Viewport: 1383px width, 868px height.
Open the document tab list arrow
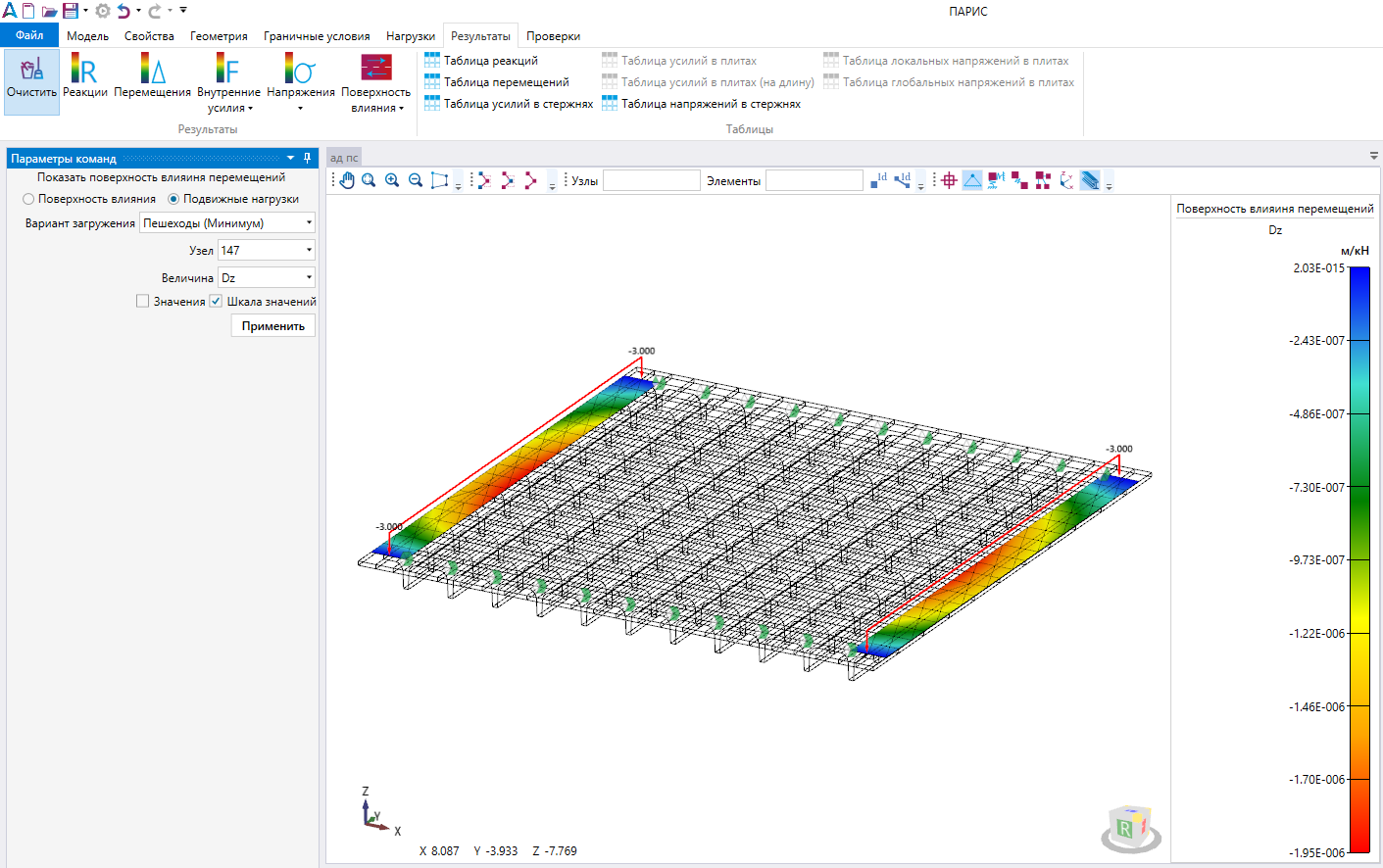pos(1373,156)
